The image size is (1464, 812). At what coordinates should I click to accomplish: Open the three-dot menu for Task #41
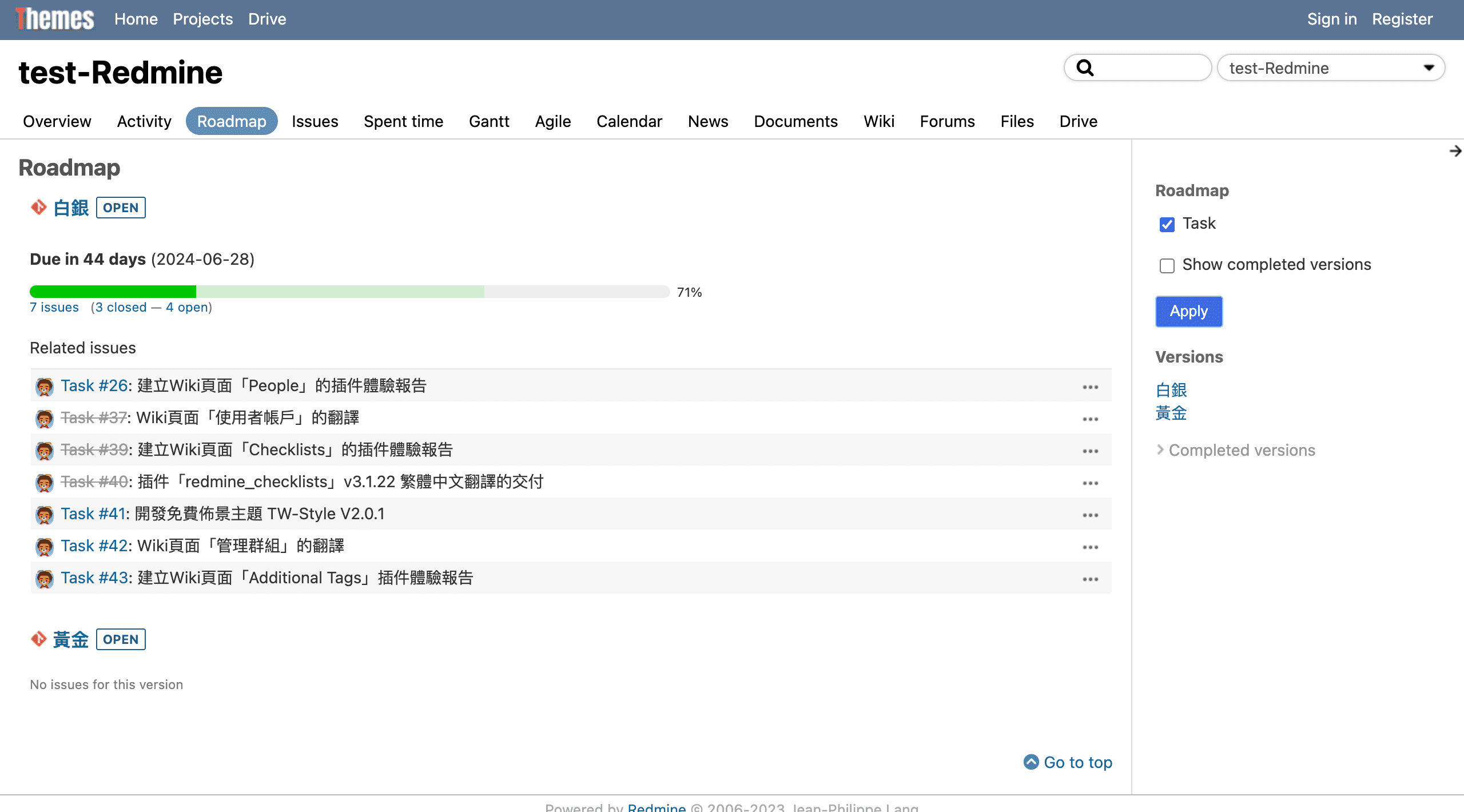(x=1090, y=515)
